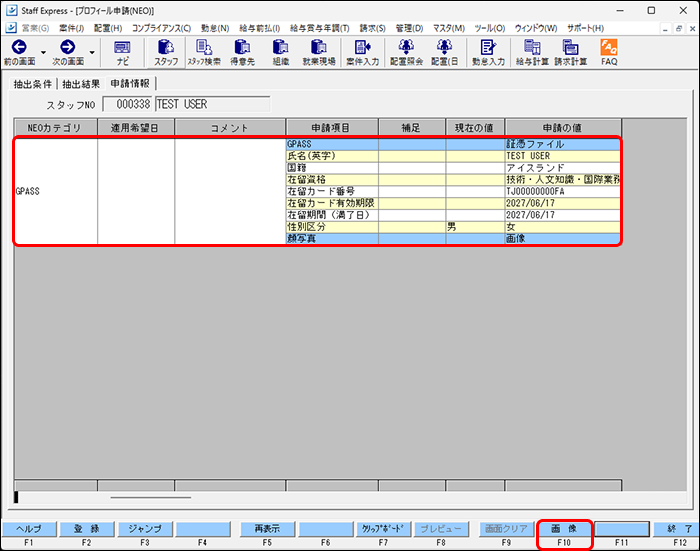
Task: Click the 申請の値 column header
Action: coord(563,128)
